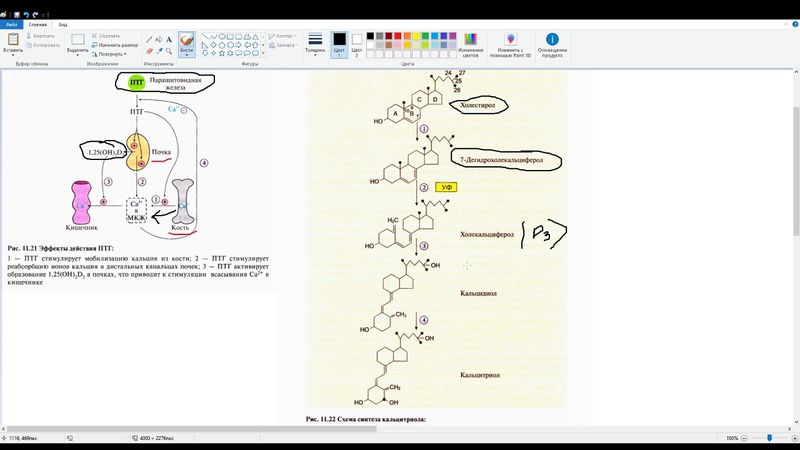Screen dimensions: 800x450
Task: Select the Text tool
Action: pyautogui.click(x=169, y=39)
